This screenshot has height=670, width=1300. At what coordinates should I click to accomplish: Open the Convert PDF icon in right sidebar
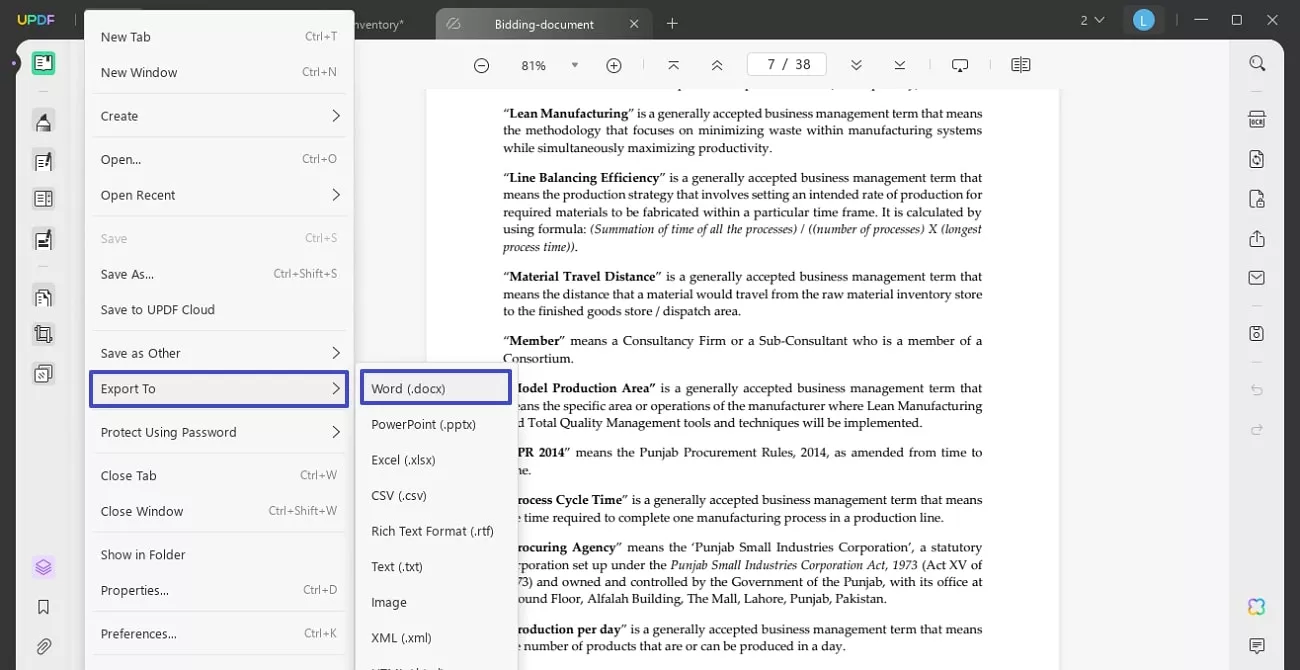click(x=1257, y=159)
